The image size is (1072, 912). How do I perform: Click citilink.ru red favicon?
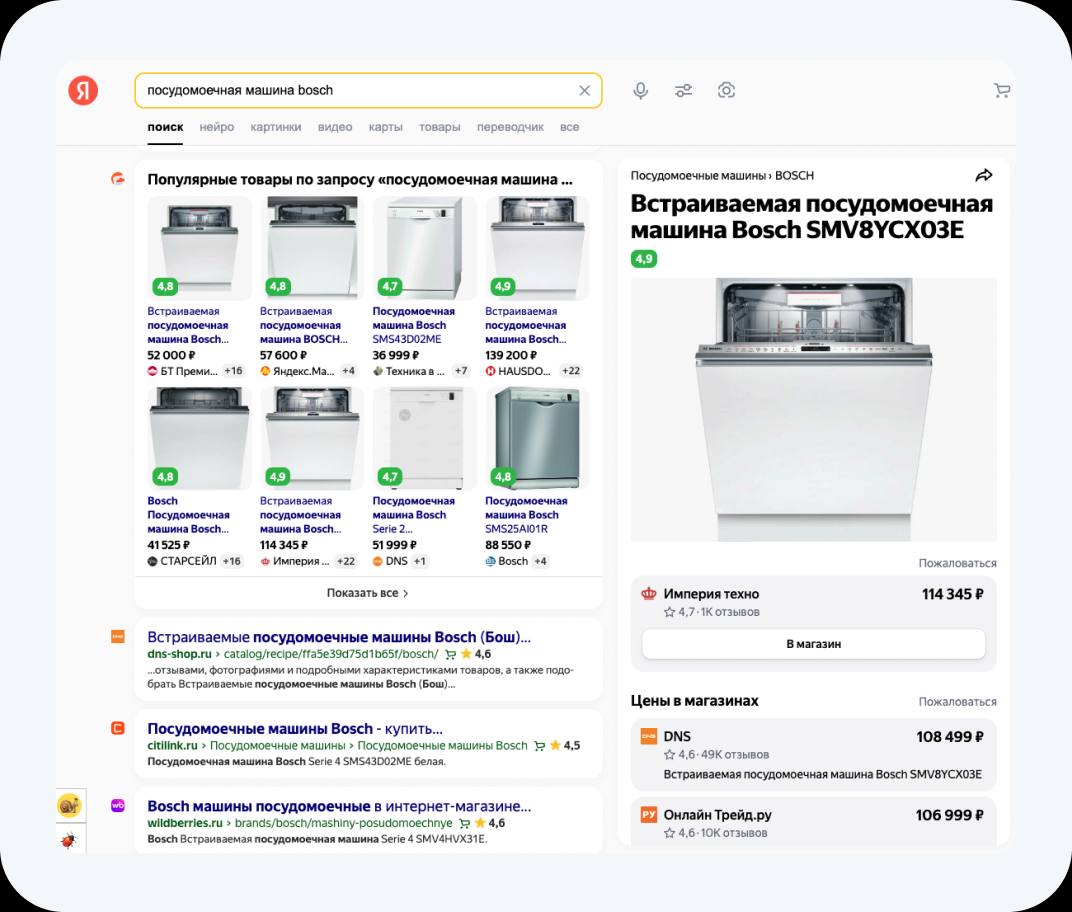[x=118, y=728]
